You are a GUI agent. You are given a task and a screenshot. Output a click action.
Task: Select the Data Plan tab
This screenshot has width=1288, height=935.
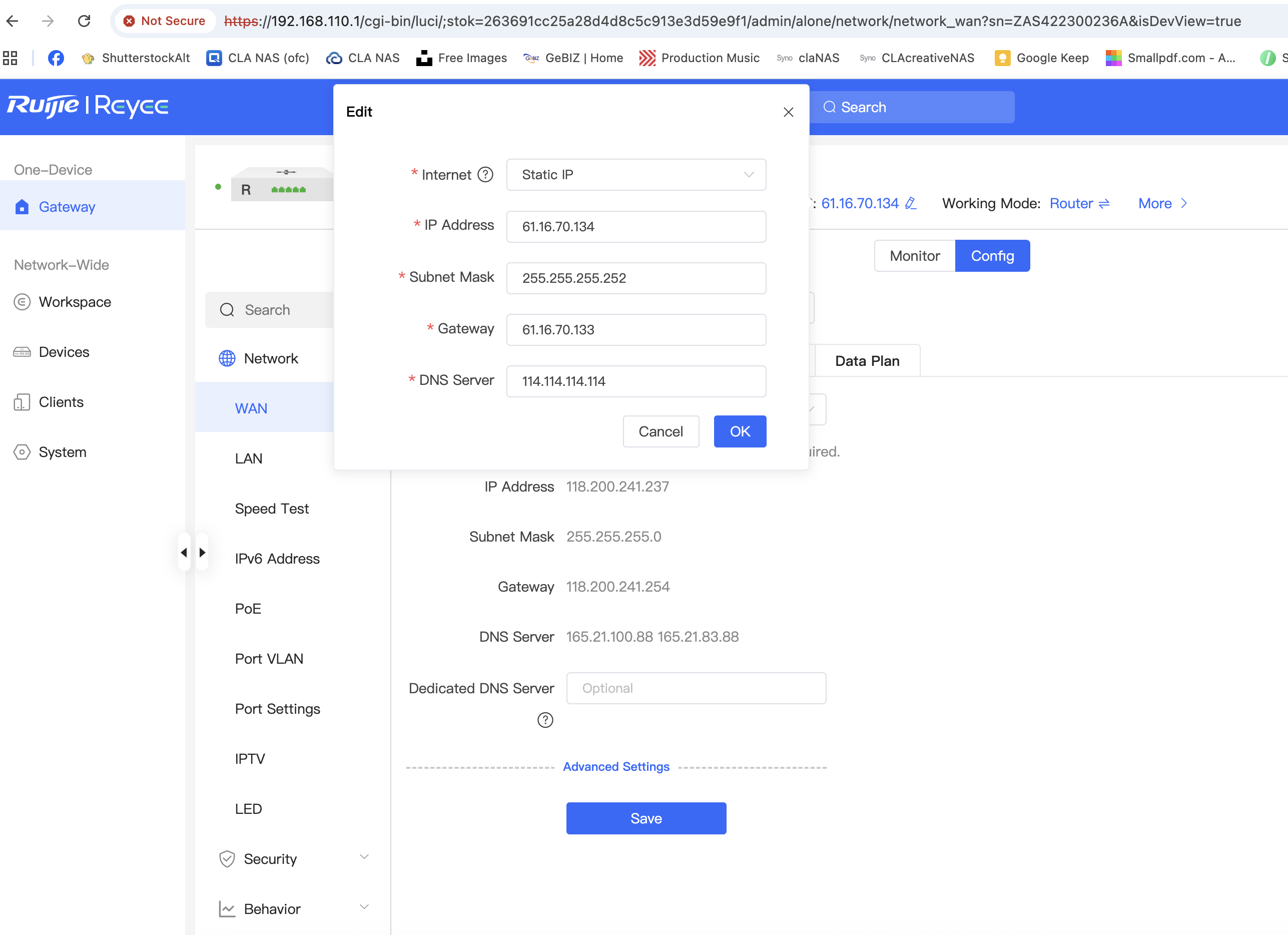click(x=867, y=361)
